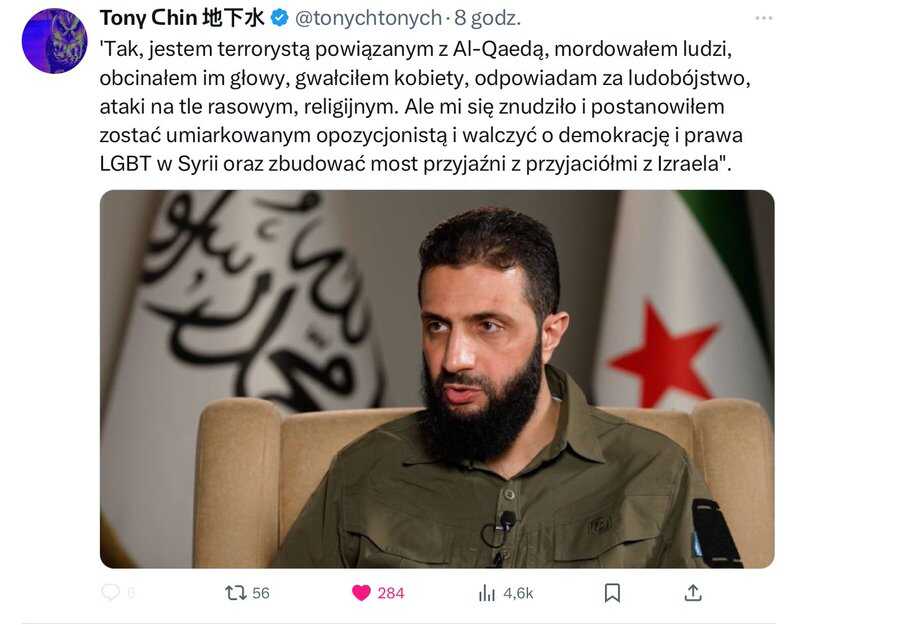Click the 56 repost count
The height and width of the screenshot is (625, 900).
261,593
